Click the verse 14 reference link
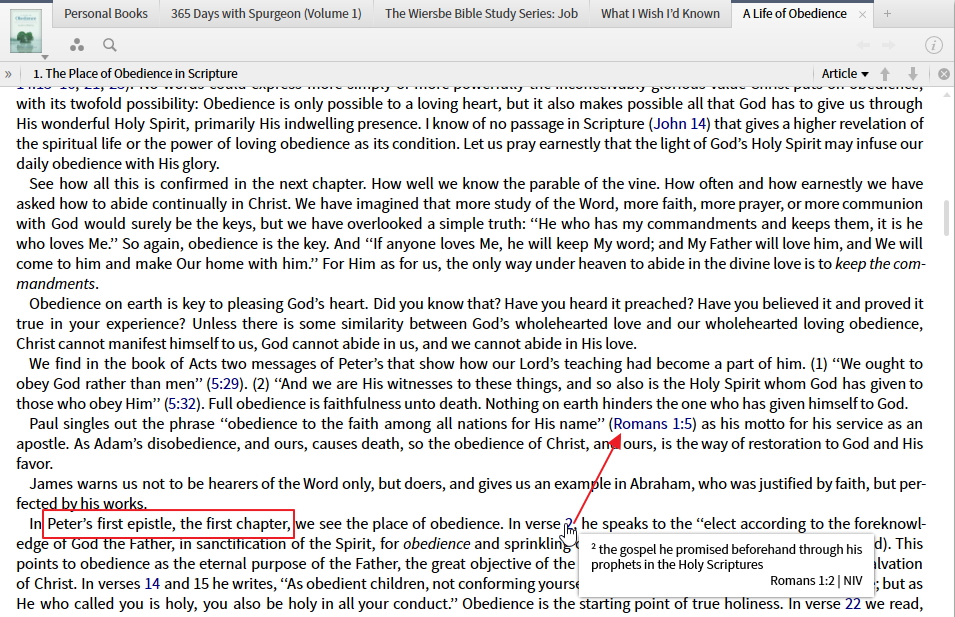This screenshot has height=617, width=955. click(x=152, y=584)
